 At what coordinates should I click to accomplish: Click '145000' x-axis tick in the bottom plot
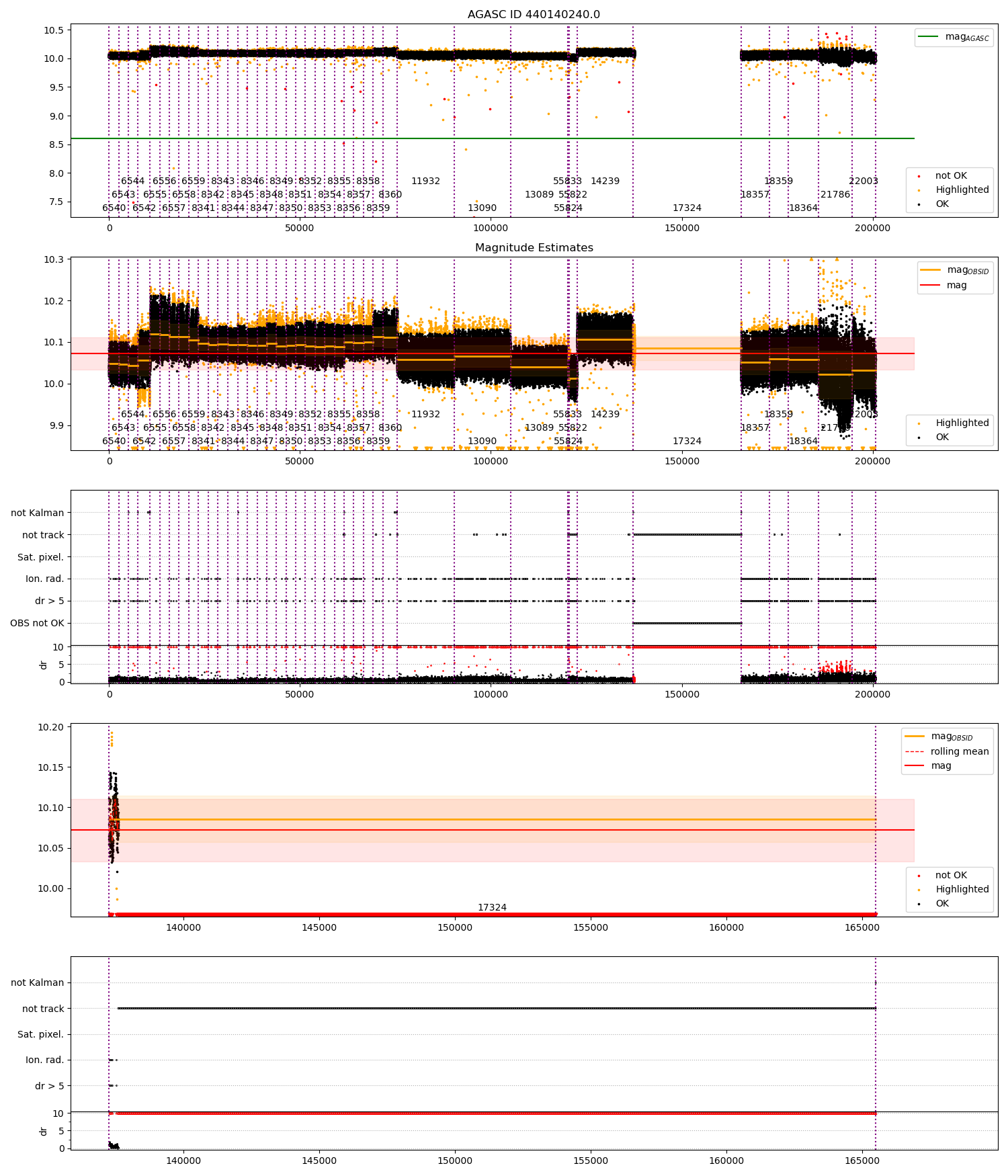[x=319, y=1161]
